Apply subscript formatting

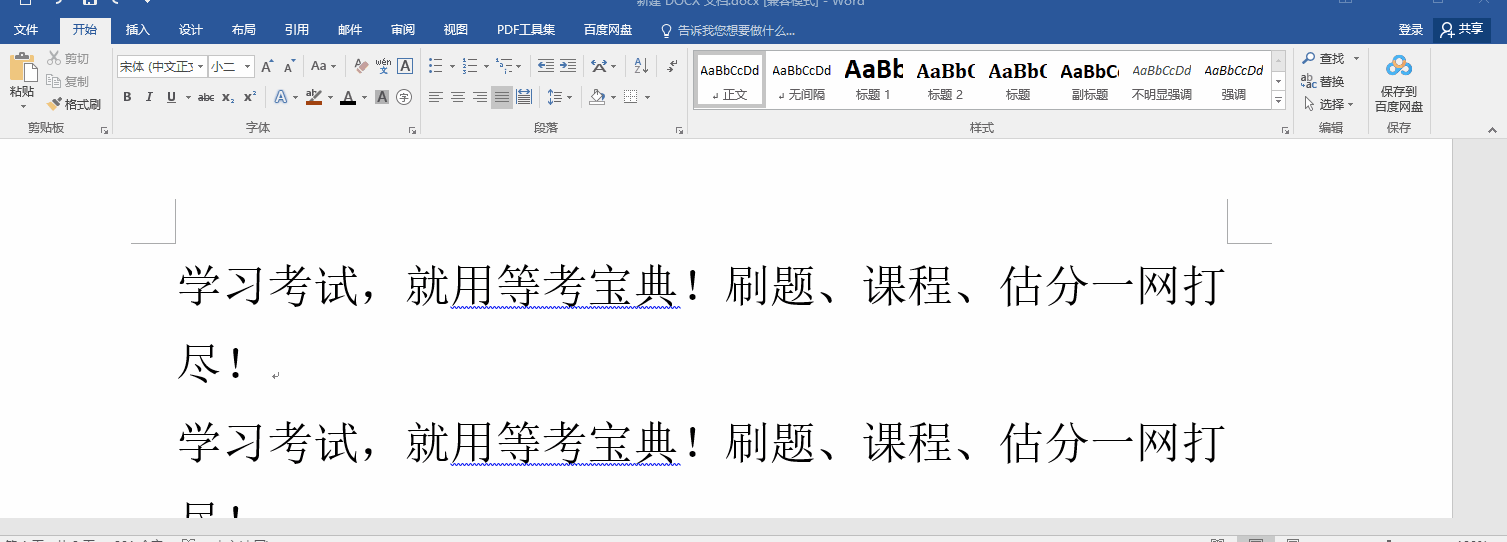(x=228, y=97)
